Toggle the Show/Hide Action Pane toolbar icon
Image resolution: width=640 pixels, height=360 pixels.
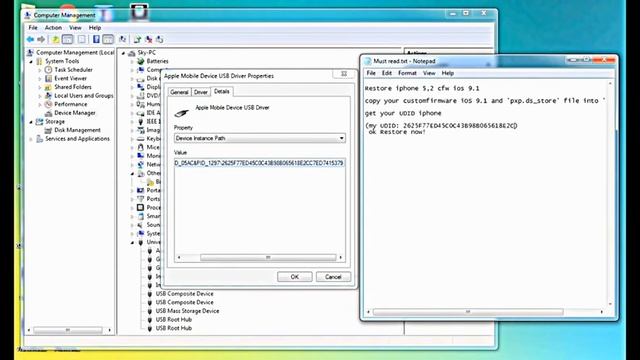(x=108, y=39)
